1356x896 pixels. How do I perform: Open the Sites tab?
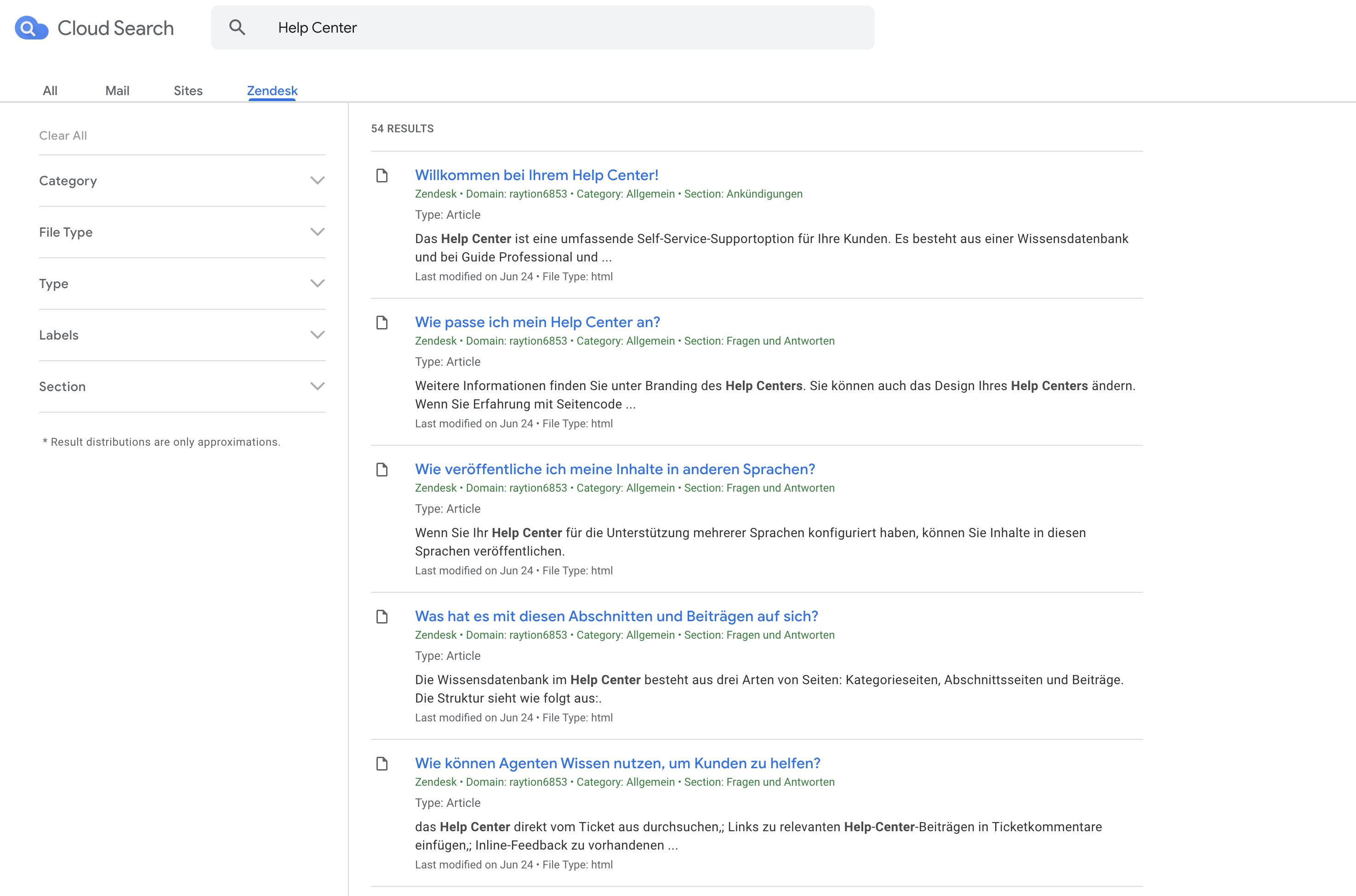coord(188,90)
